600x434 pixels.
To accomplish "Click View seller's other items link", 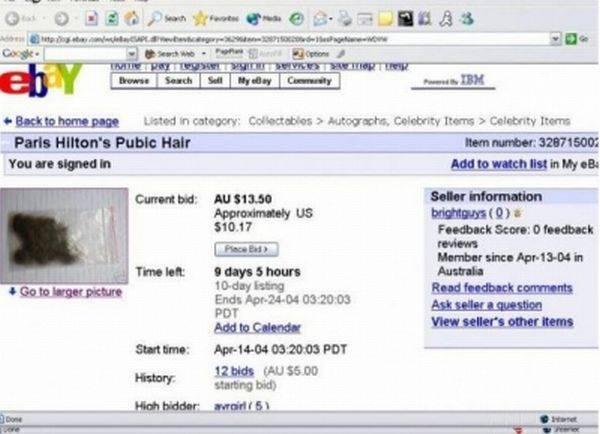I will [502, 321].
